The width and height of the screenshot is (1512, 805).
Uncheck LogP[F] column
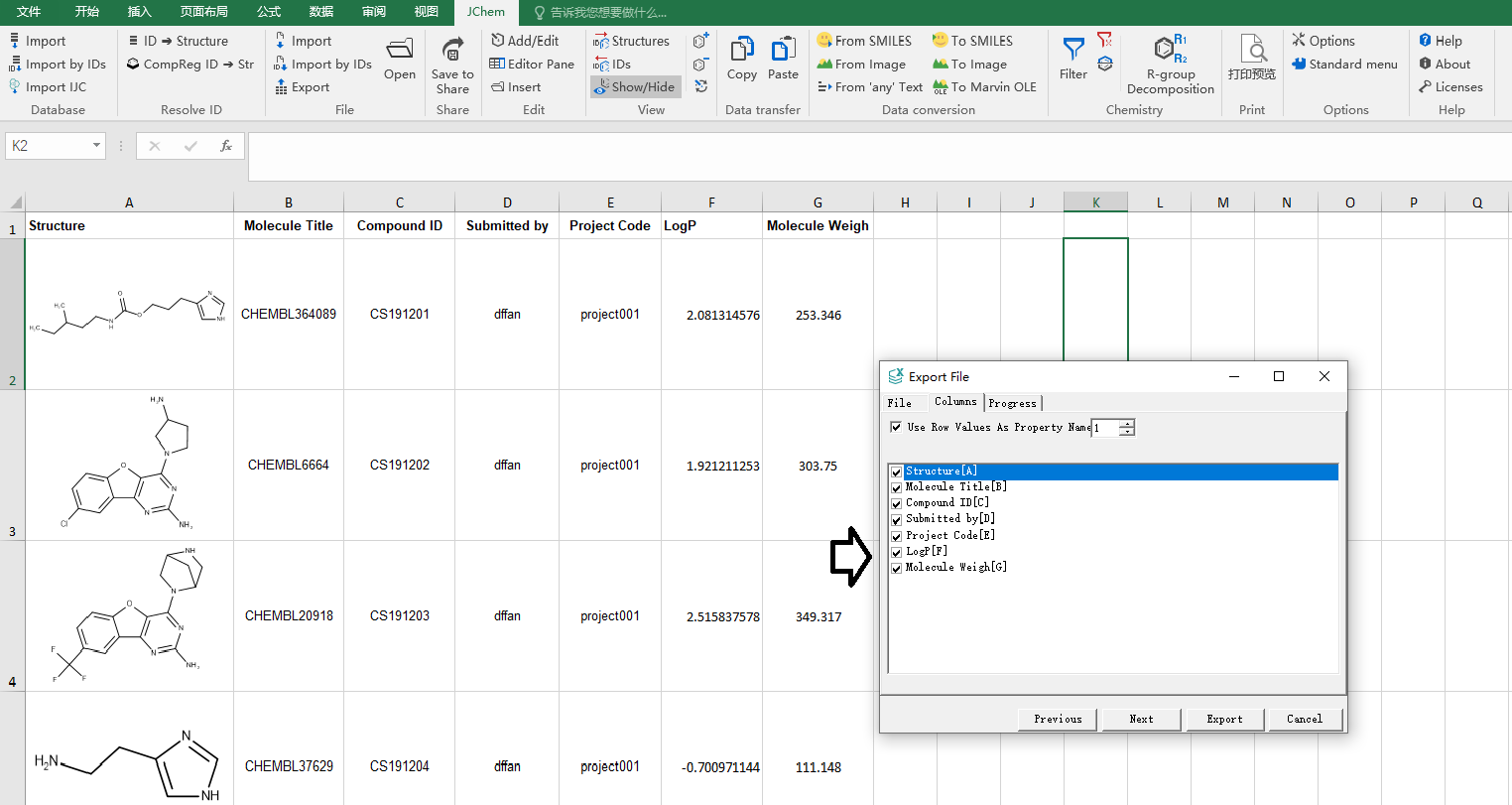tap(896, 552)
